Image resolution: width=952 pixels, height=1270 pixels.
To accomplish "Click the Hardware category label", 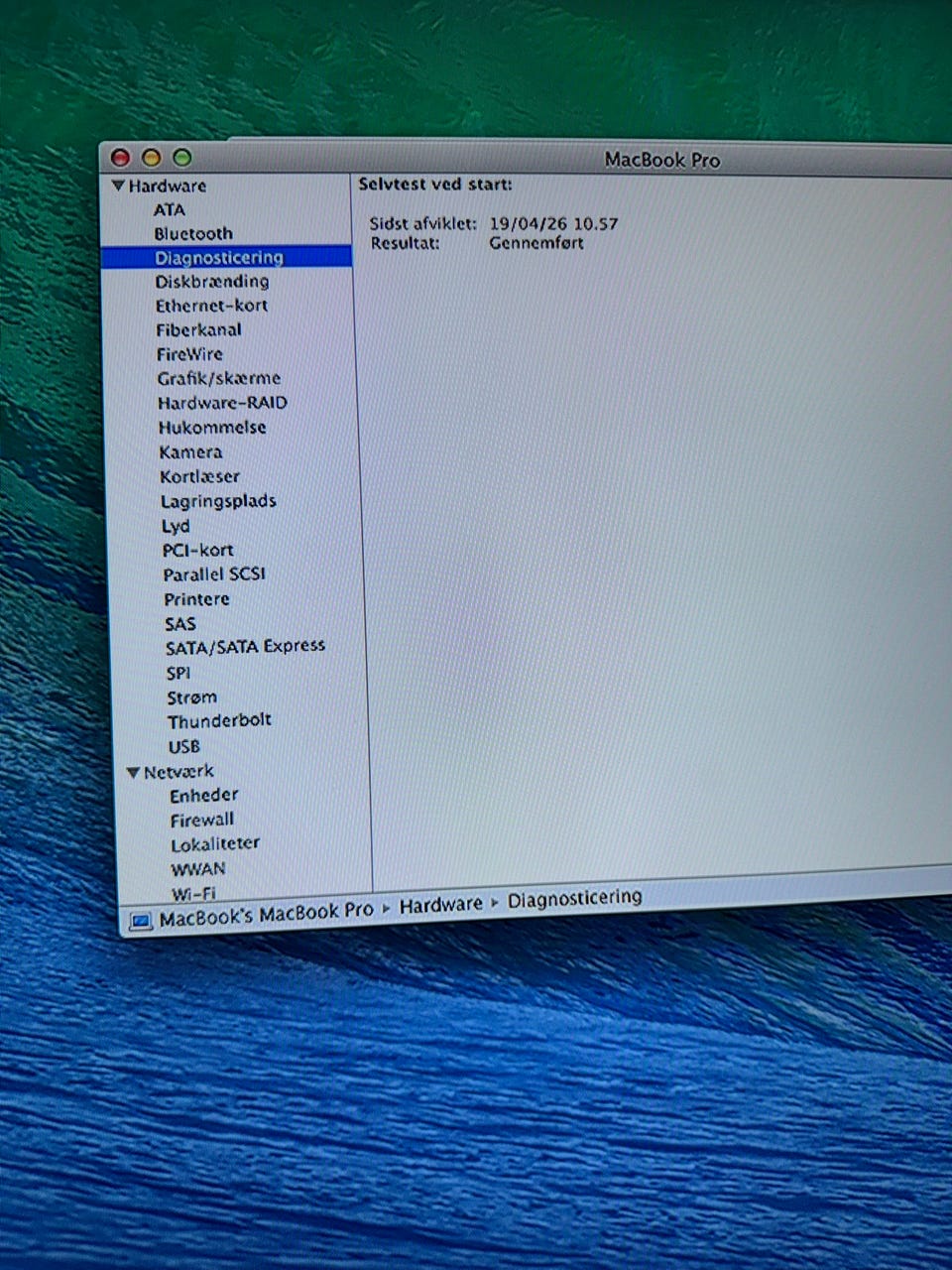I will pos(168,186).
